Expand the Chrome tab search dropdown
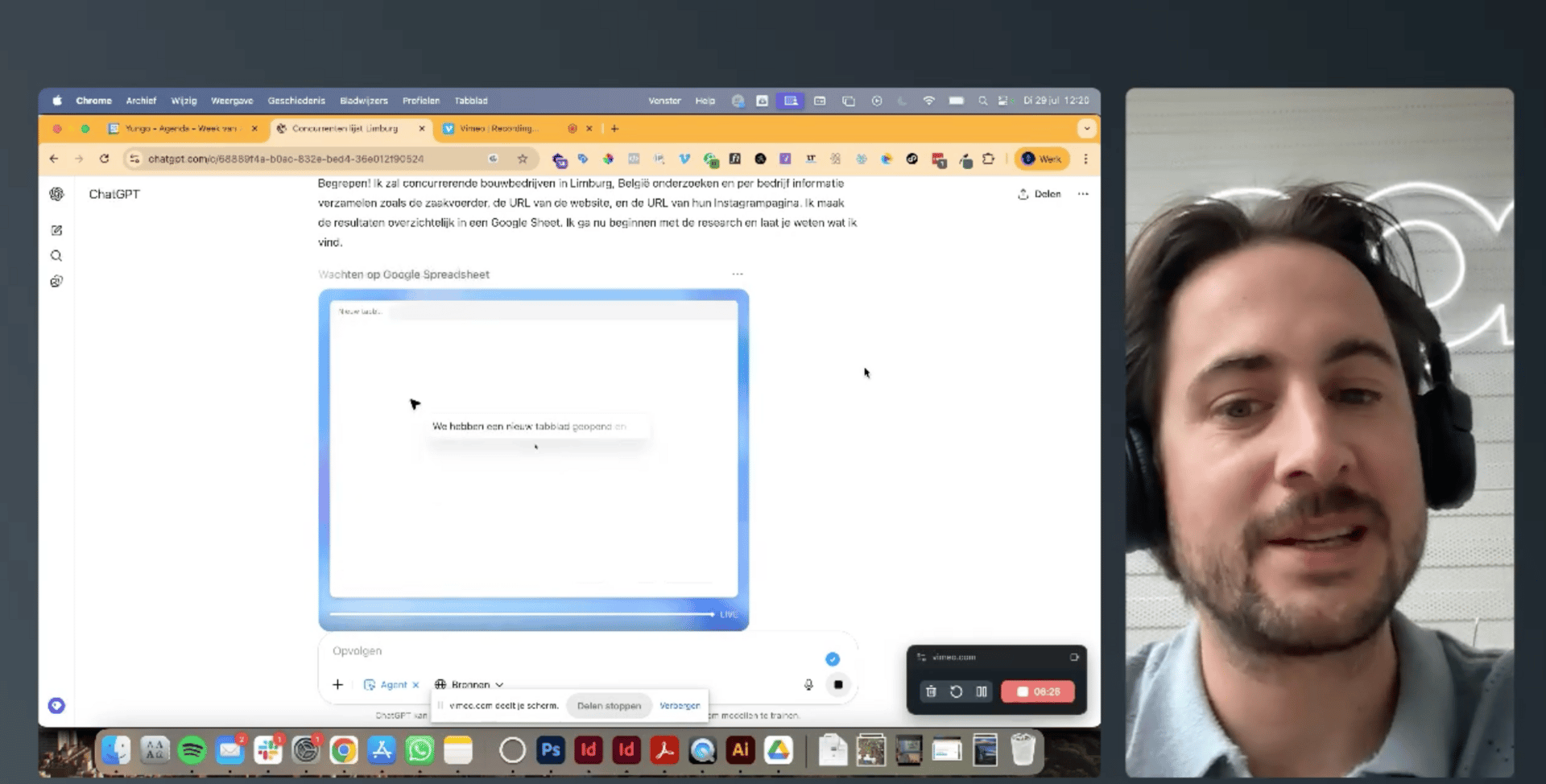Viewport: 1546px width, 784px height. [1086, 129]
